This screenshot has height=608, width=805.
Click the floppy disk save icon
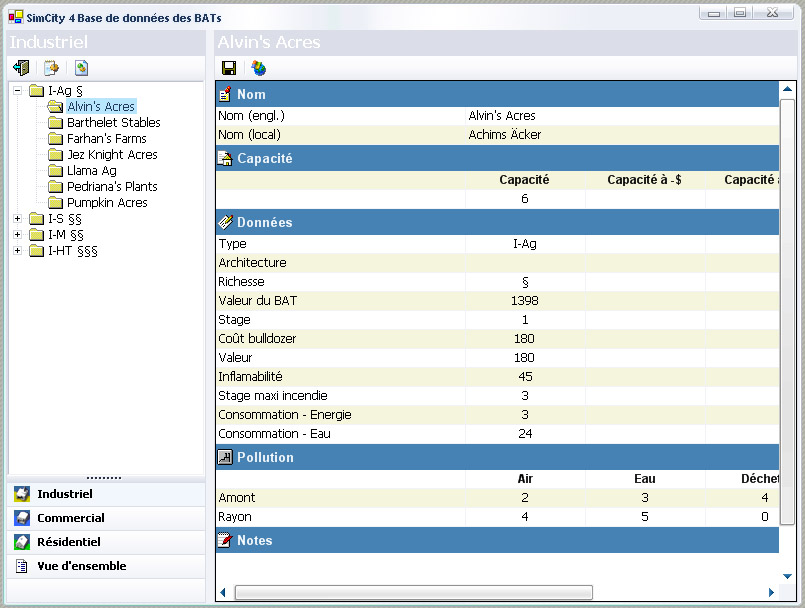point(229,68)
